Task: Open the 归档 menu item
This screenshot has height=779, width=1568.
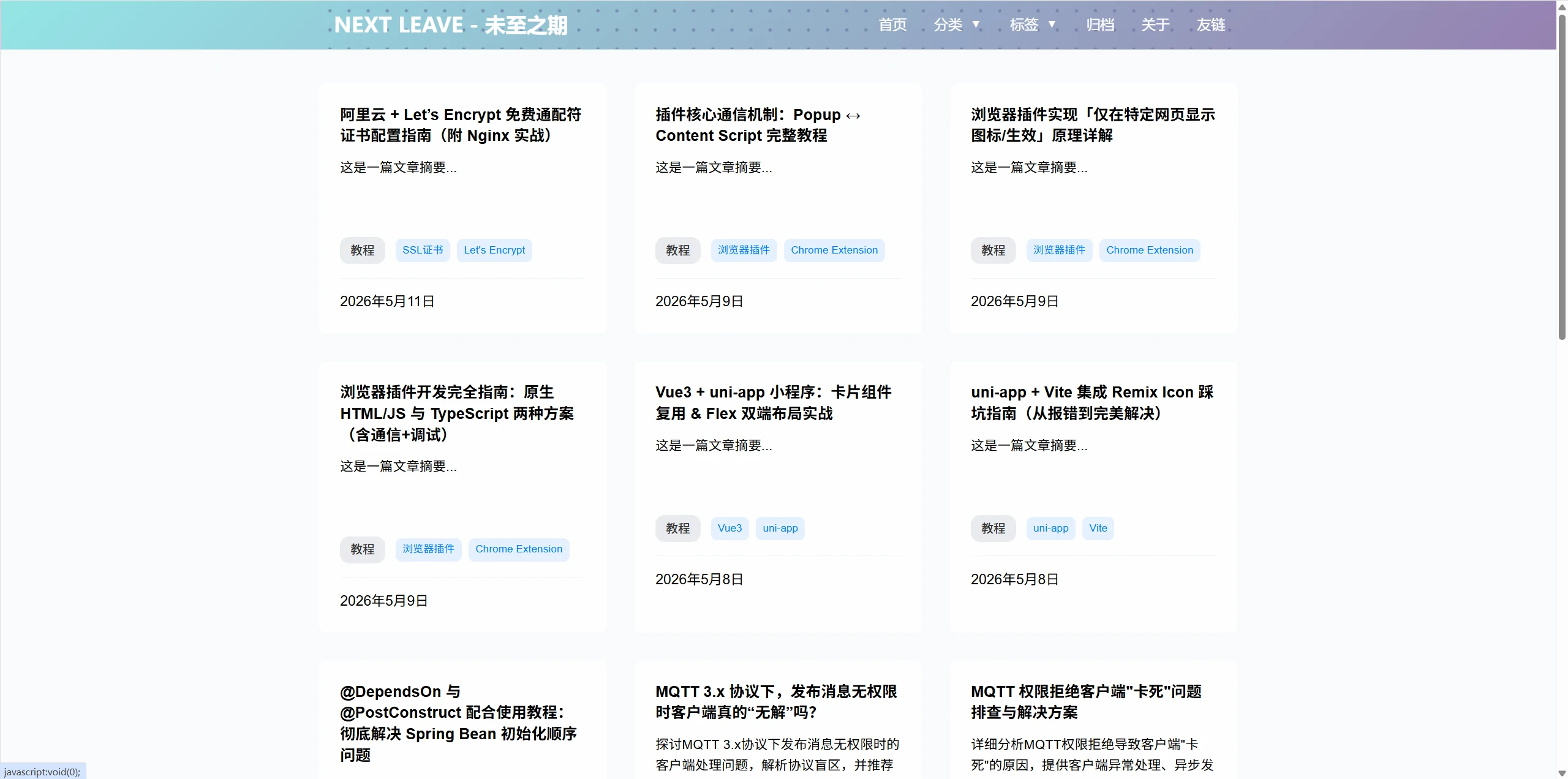Action: click(1100, 24)
